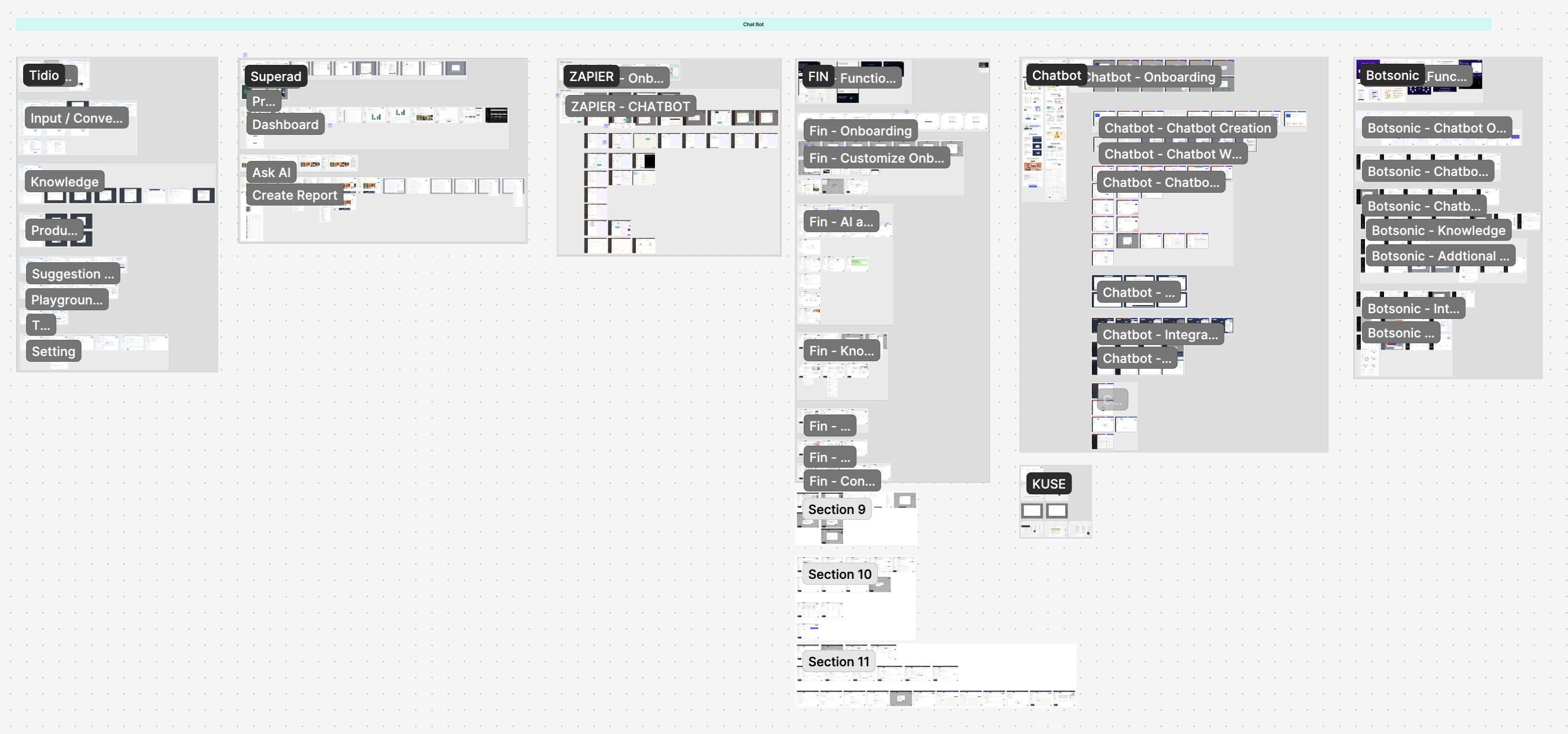Image resolution: width=1568 pixels, height=734 pixels.
Task: Select the Section 11 label
Action: (839, 662)
